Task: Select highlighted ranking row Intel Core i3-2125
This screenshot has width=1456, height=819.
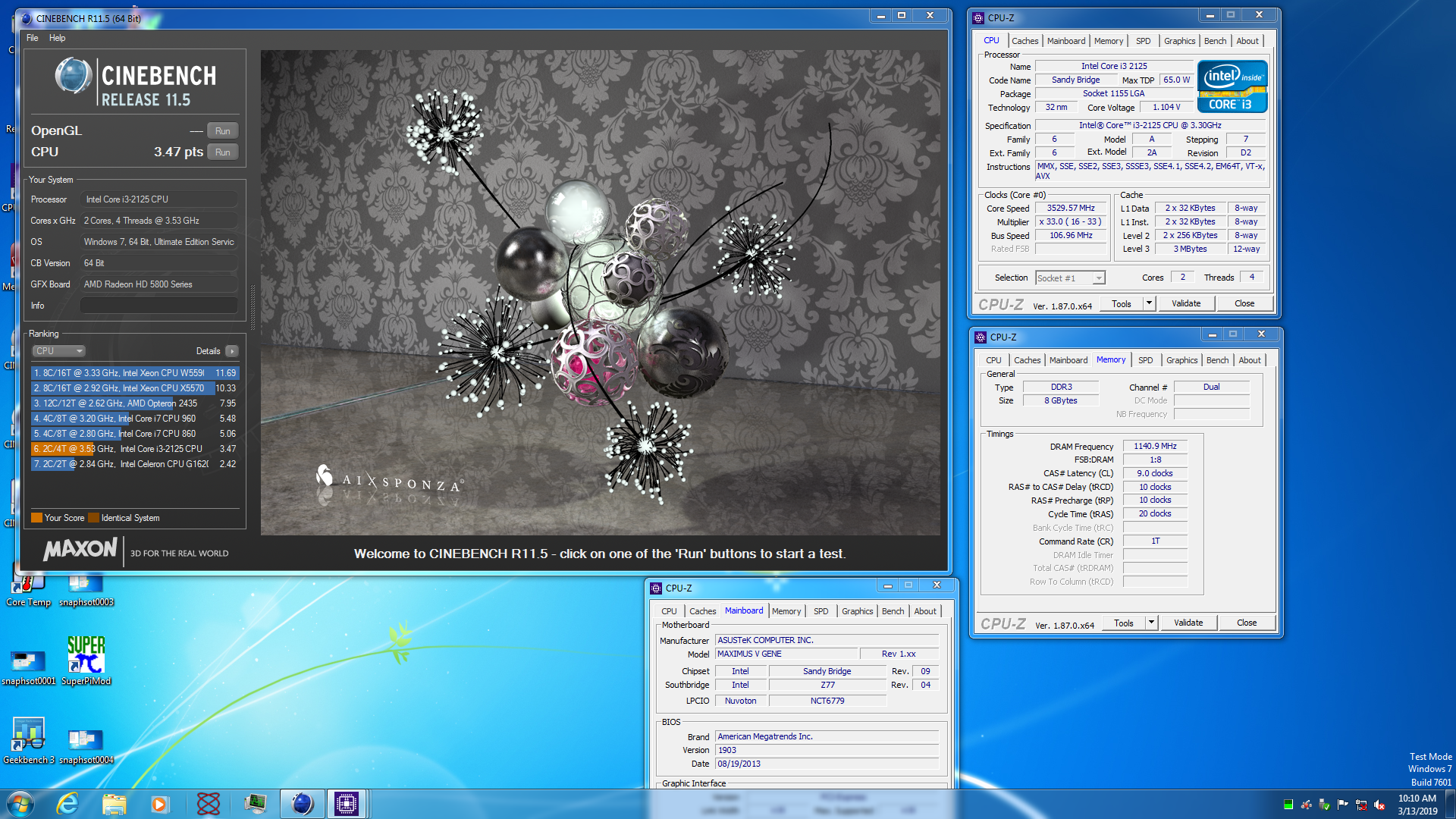Action: [135, 449]
